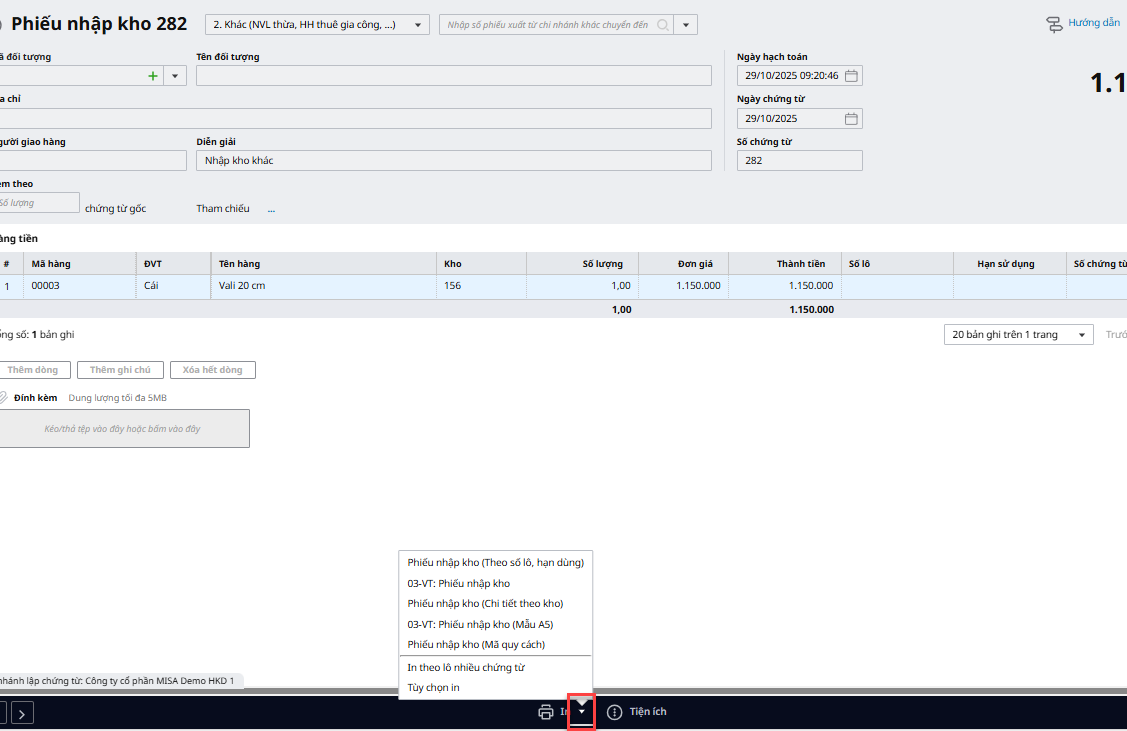Click the Đính kèm paperclip icon
1127x731 pixels.
pyautogui.click(x=3, y=398)
